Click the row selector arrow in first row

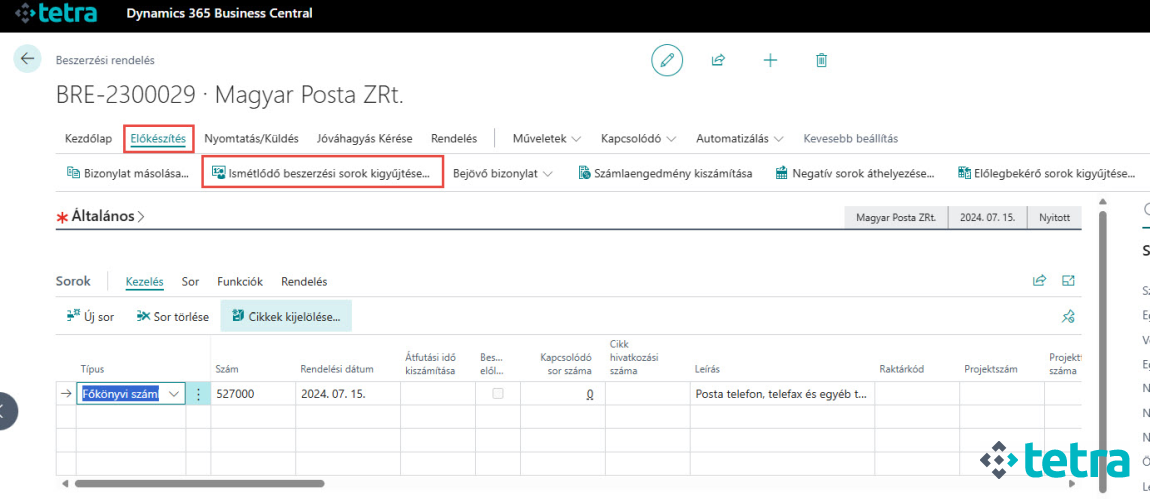click(66, 394)
